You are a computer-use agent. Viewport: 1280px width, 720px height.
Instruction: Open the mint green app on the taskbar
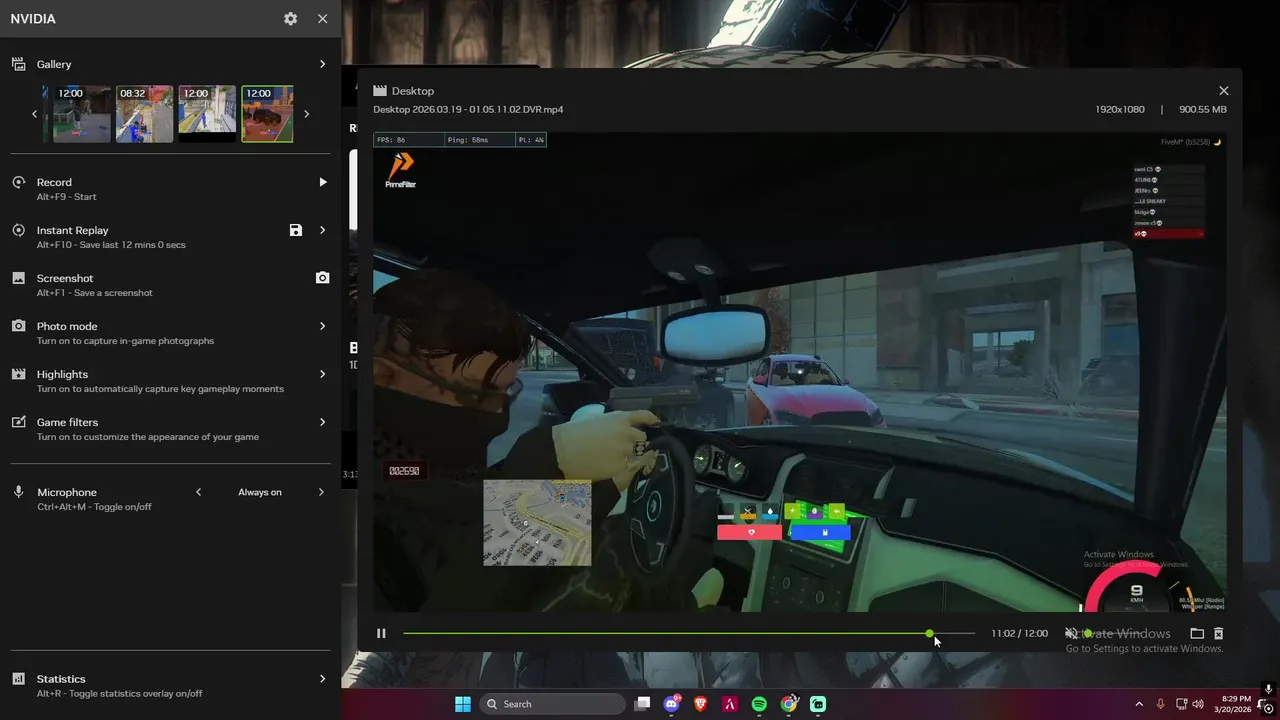click(x=818, y=704)
